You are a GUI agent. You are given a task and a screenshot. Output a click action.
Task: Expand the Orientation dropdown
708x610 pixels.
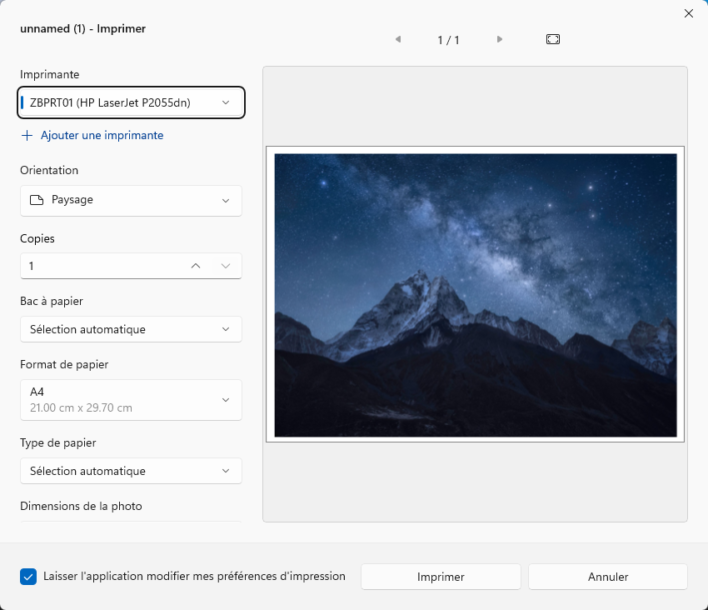coord(131,200)
